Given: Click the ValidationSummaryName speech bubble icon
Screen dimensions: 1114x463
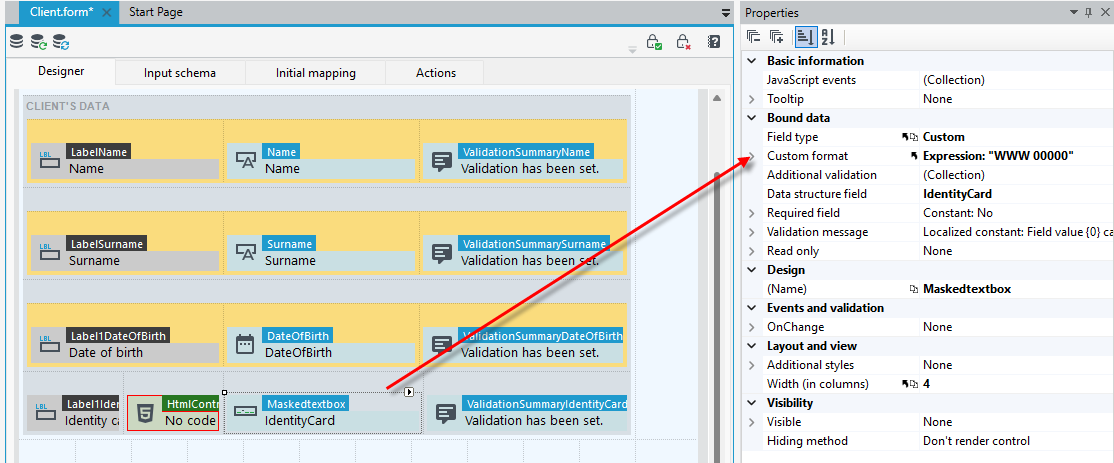Looking at the screenshot, I should coord(442,160).
